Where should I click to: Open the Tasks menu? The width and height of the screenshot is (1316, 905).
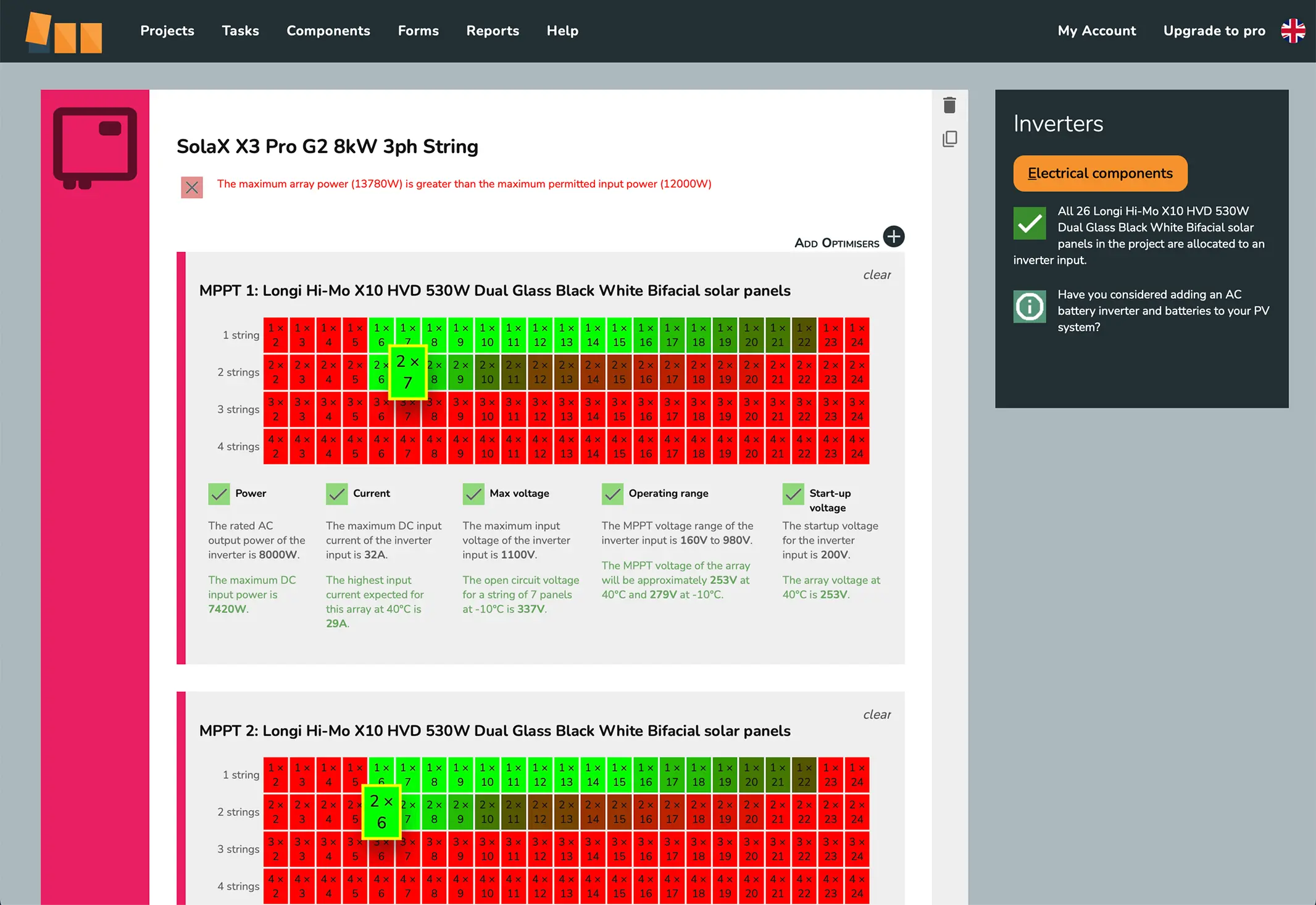click(x=240, y=31)
